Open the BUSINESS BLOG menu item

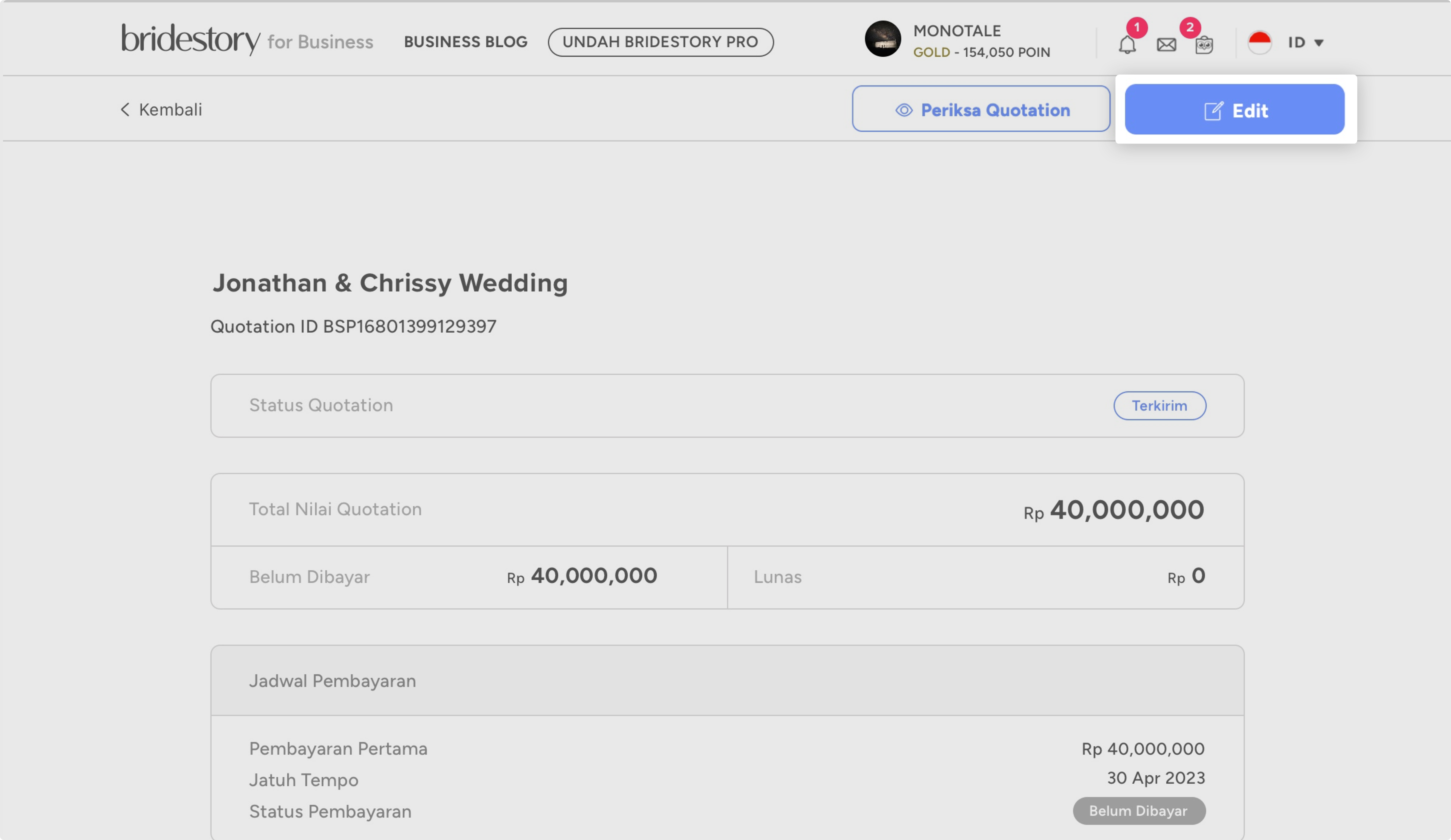click(465, 42)
